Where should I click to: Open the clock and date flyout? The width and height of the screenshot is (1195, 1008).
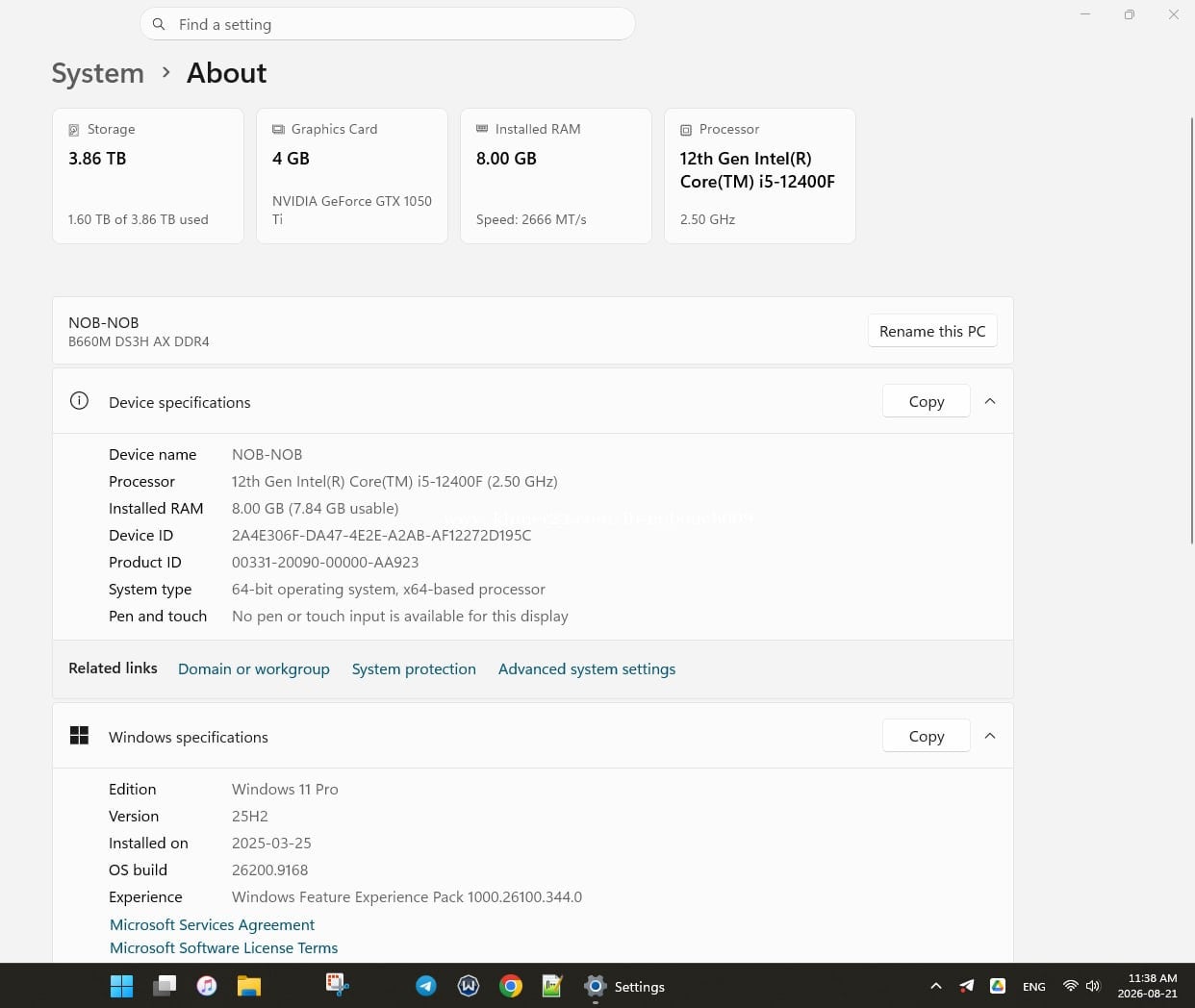click(1147, 986)
